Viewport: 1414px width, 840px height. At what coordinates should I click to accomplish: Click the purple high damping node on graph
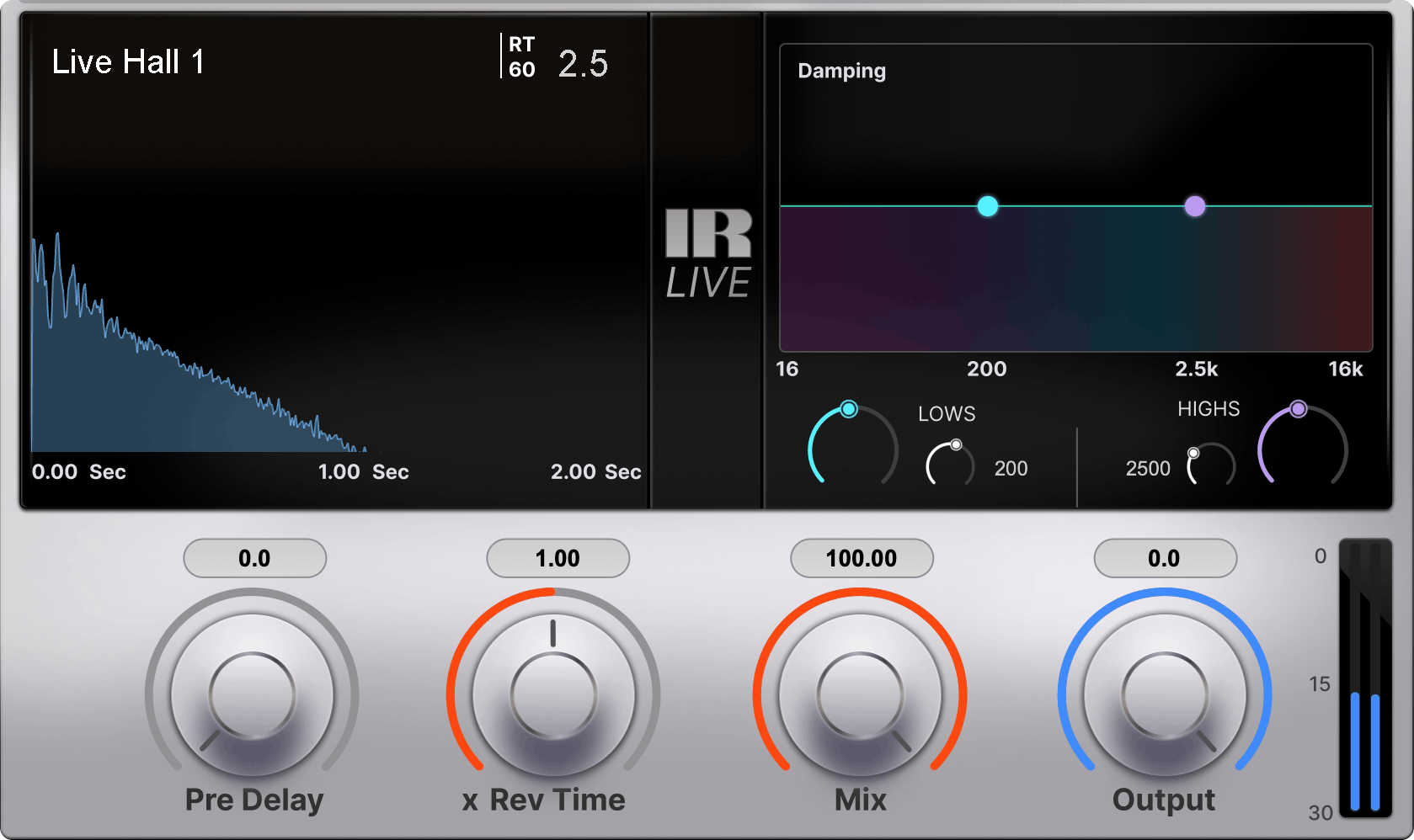point(1194,206)
